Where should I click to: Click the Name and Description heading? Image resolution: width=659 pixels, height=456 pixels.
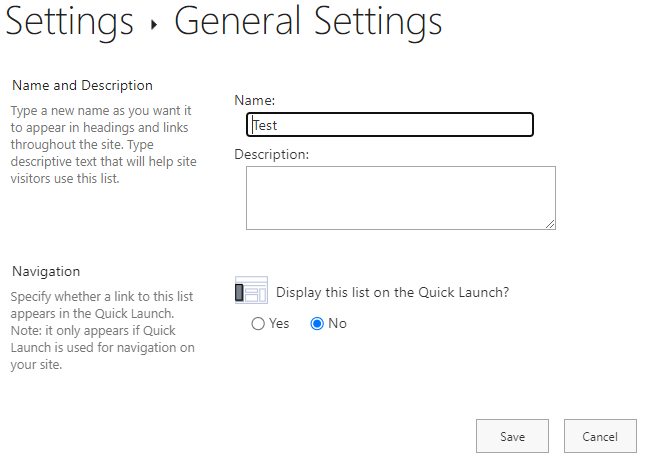coord(82,86)
